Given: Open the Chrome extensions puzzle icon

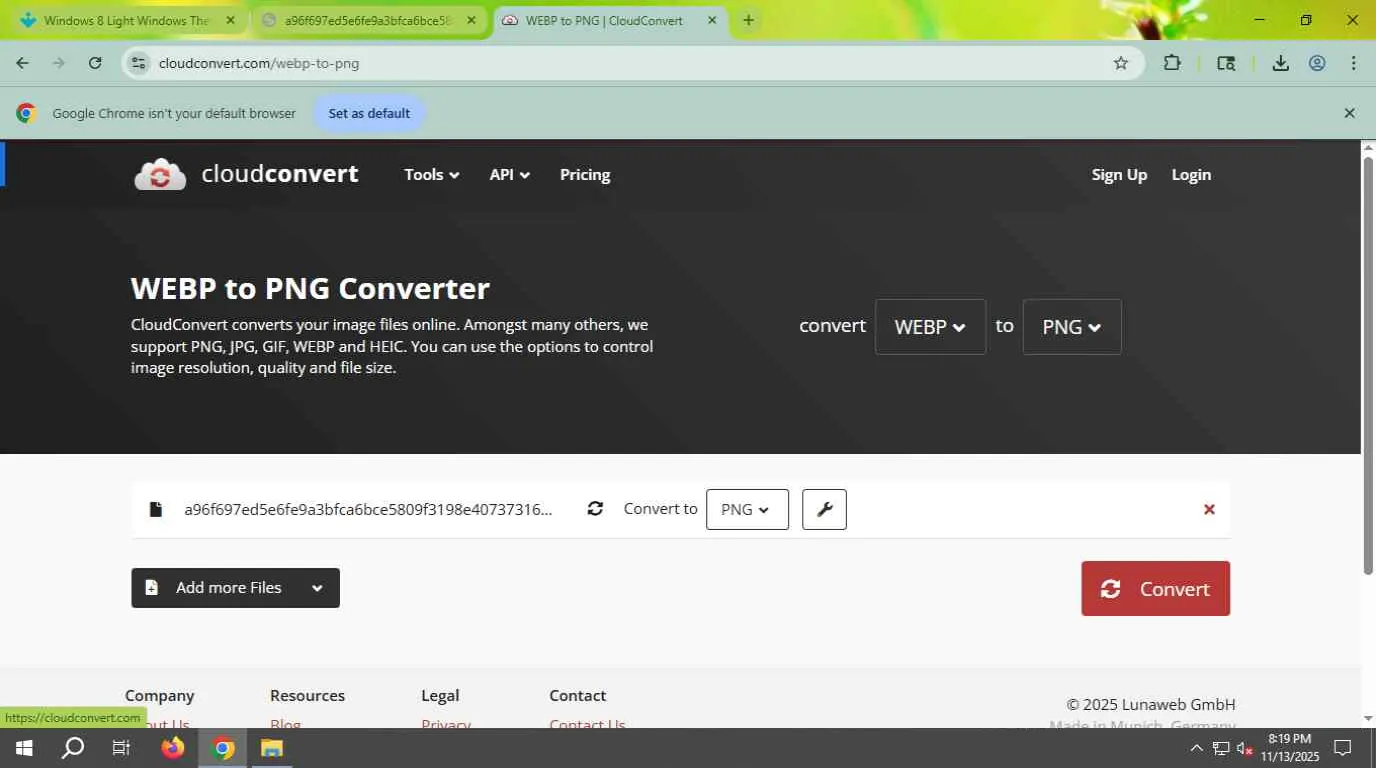Looking at the screenshot, I should pos(1172,63).
